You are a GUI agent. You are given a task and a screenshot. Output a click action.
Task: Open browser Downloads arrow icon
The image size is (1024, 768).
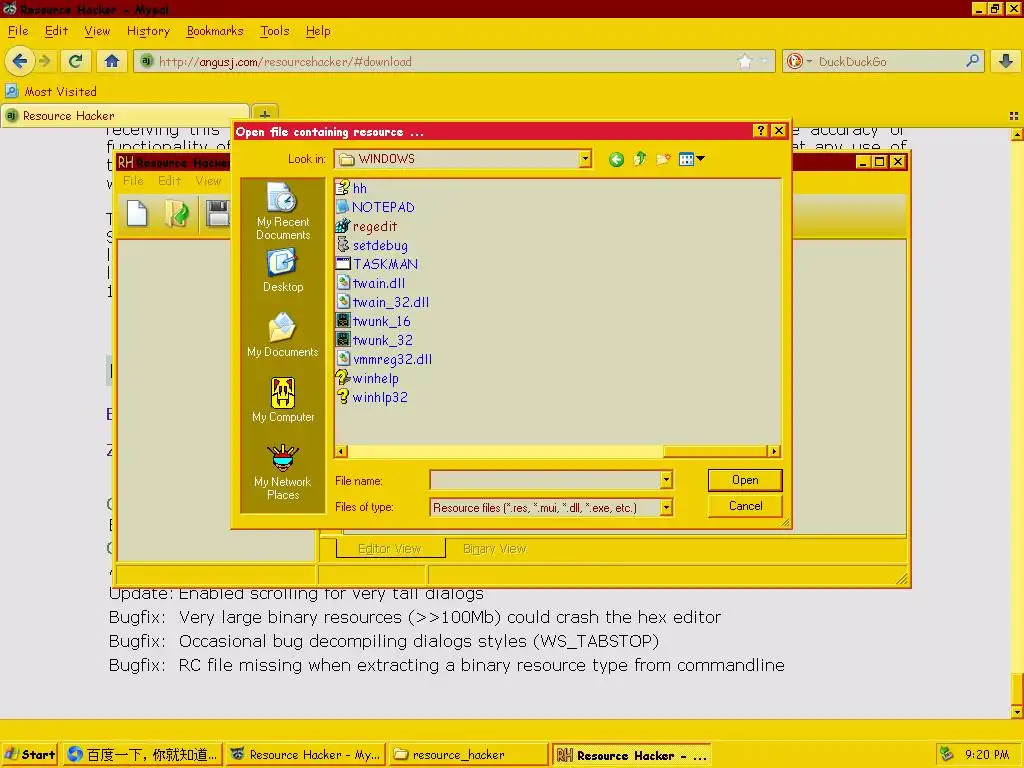click(x=1006, y=61)
